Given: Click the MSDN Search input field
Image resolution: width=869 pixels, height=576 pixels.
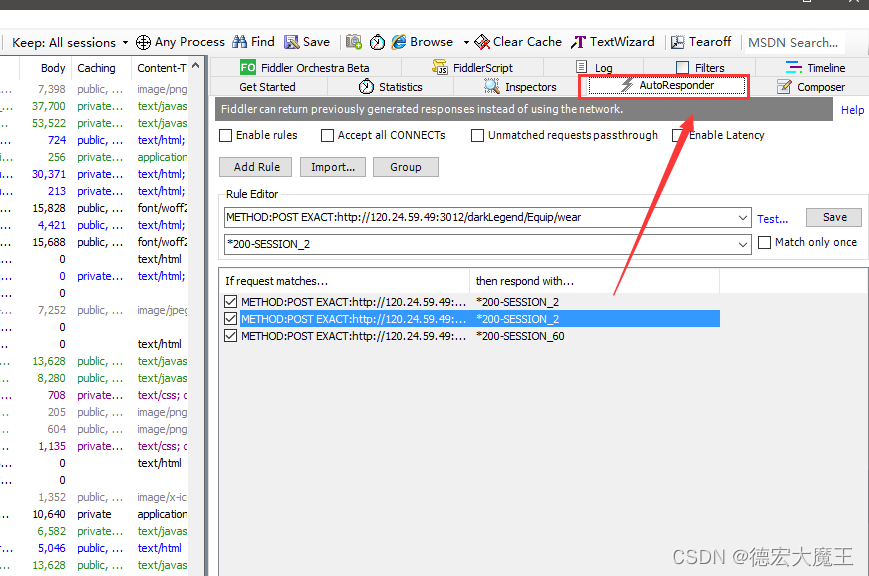Looking at the screenshot, I should pos(793,42).
